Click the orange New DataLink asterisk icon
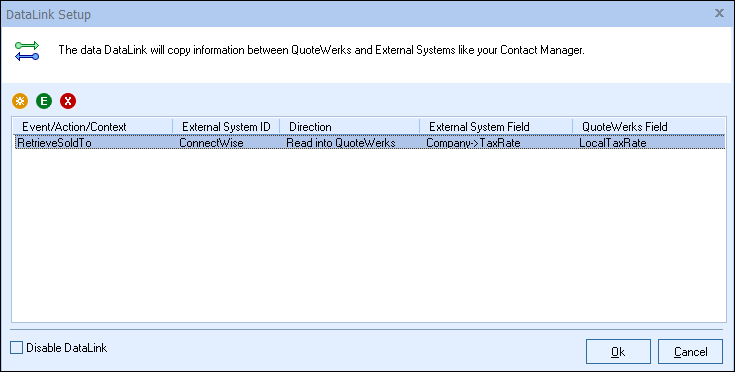This screenshot has width=735, height=372. pyautogui.click(x=20, y=101)
